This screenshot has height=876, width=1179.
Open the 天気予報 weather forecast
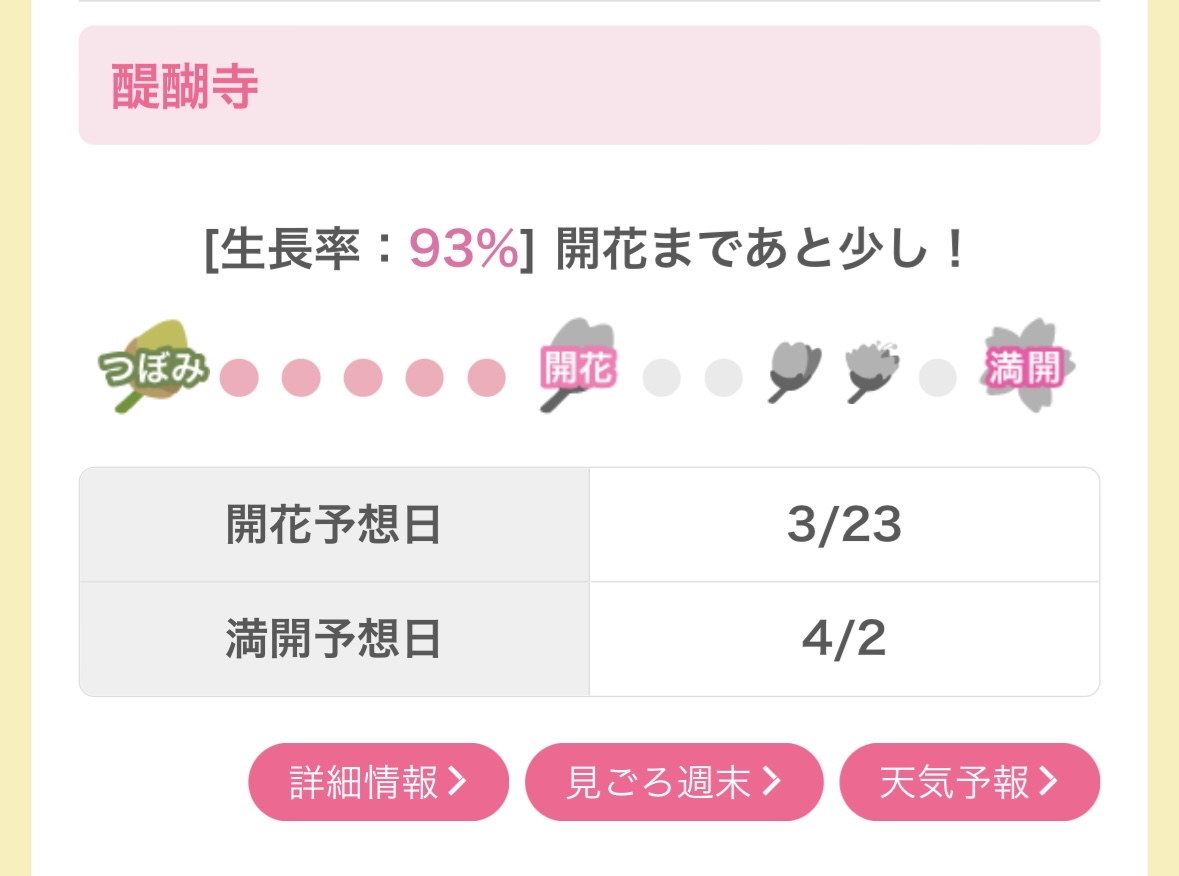968,782
